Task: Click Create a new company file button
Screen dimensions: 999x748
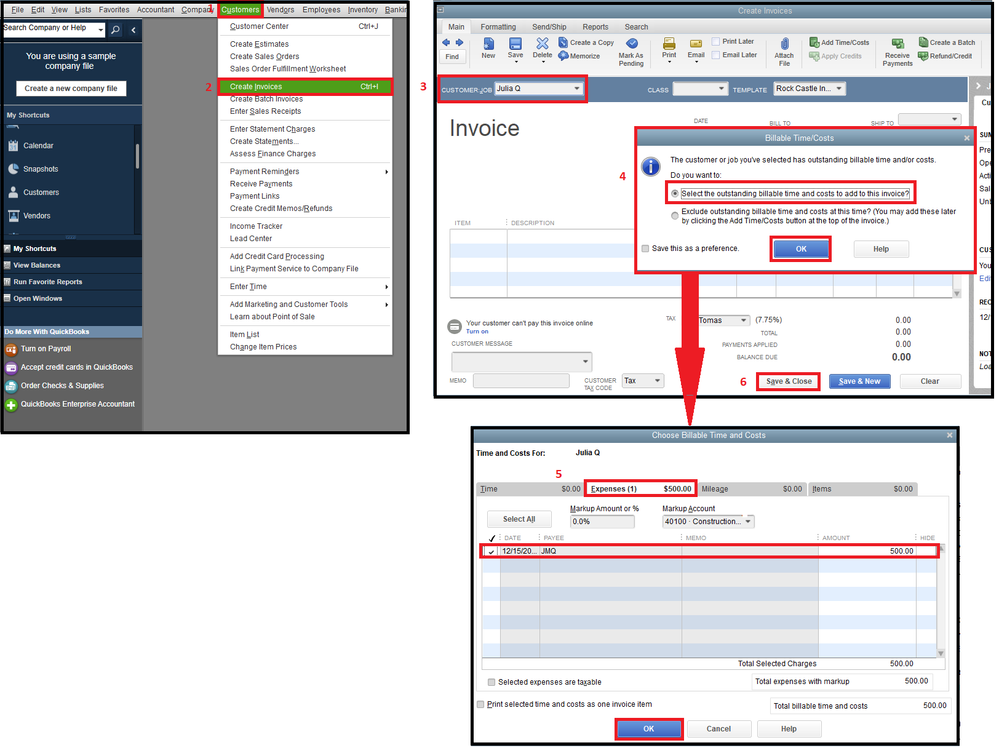Action: pos(71,89)
